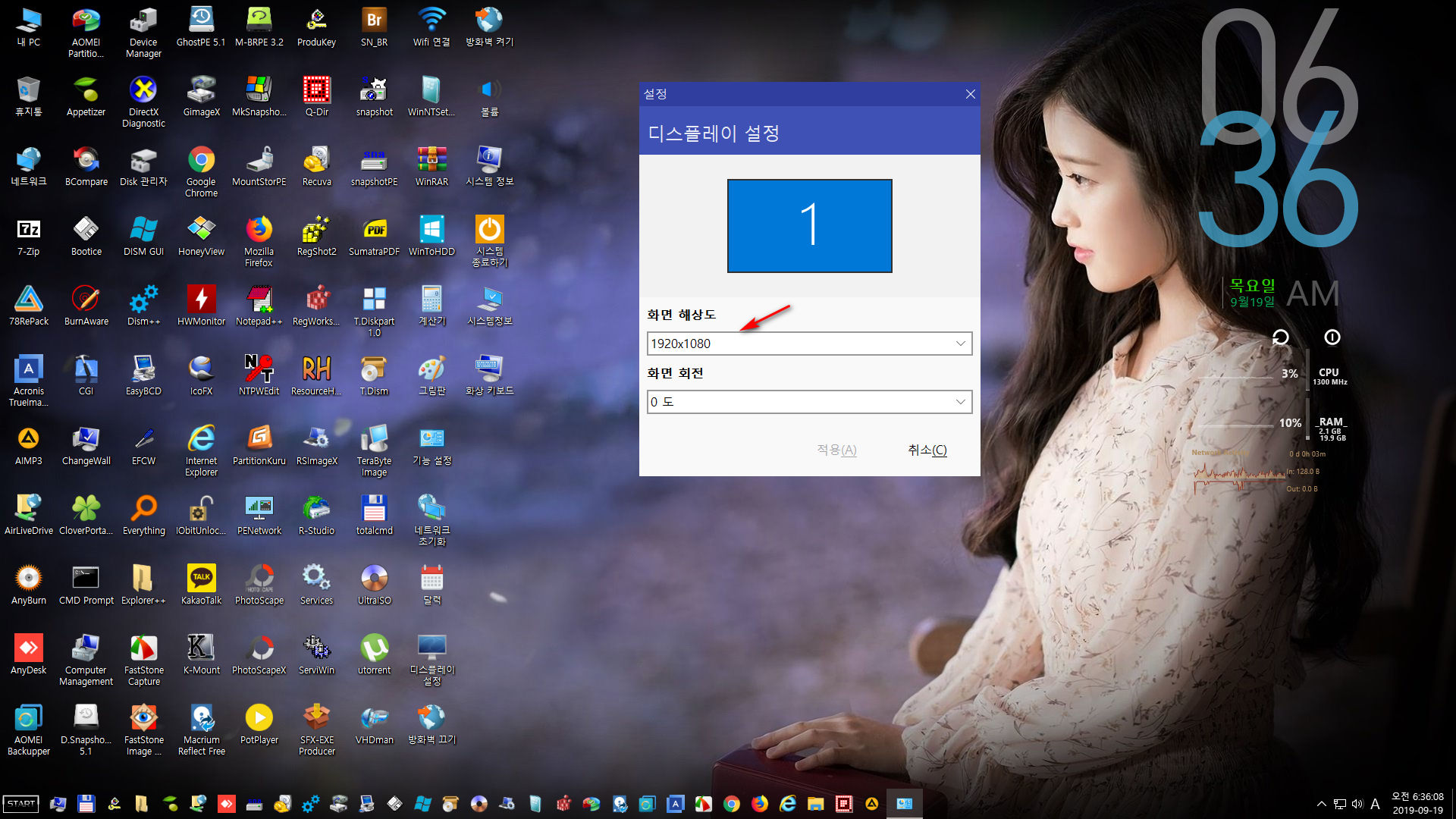Launch Recuva from the desktop

[x=316, y=166]
